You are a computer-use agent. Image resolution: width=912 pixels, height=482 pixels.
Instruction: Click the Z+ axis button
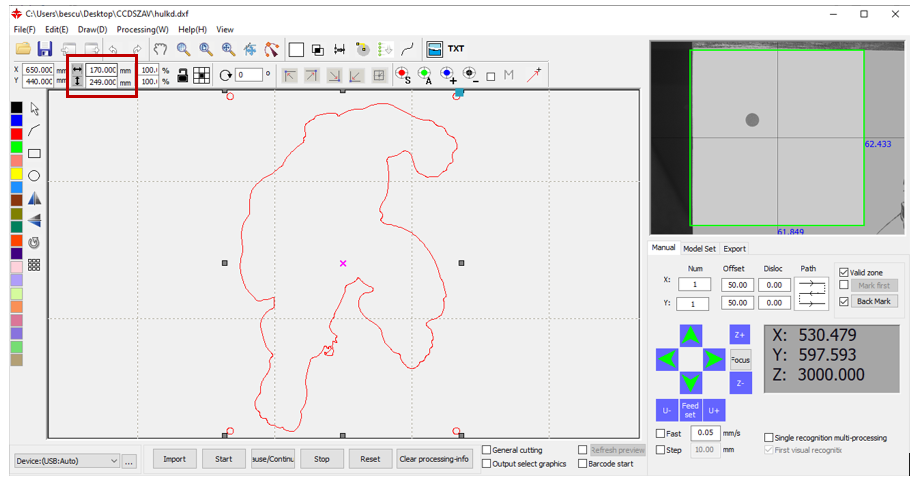pos(740,334)
